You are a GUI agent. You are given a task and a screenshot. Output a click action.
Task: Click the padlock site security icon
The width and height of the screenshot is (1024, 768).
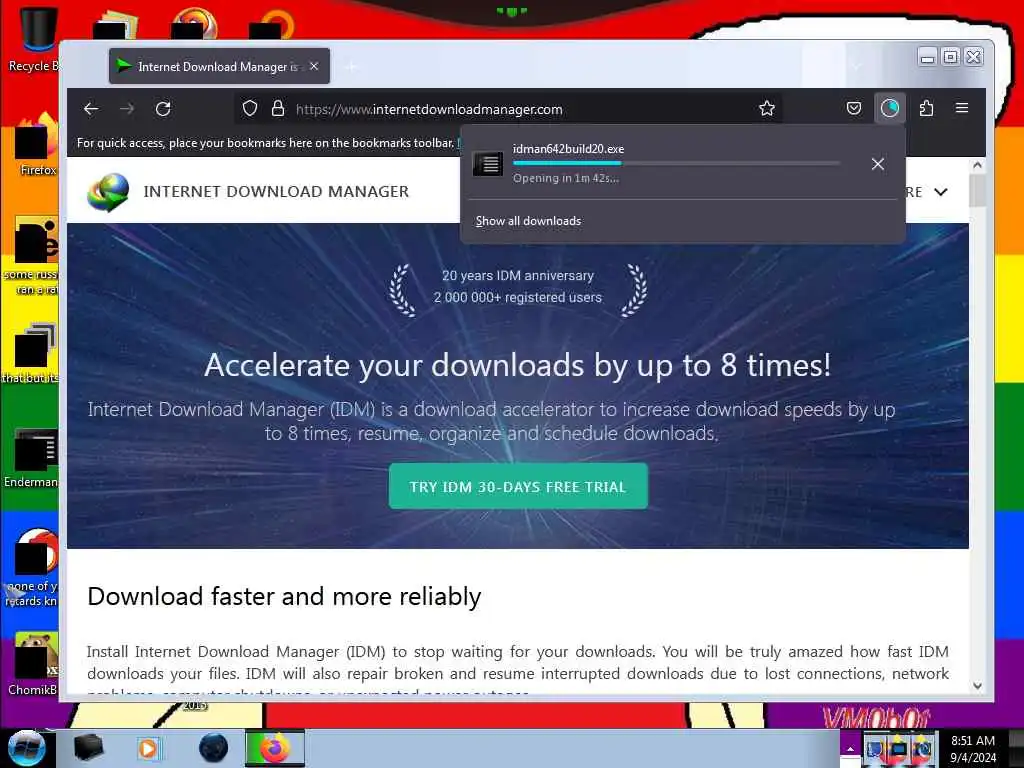point(278,108)
